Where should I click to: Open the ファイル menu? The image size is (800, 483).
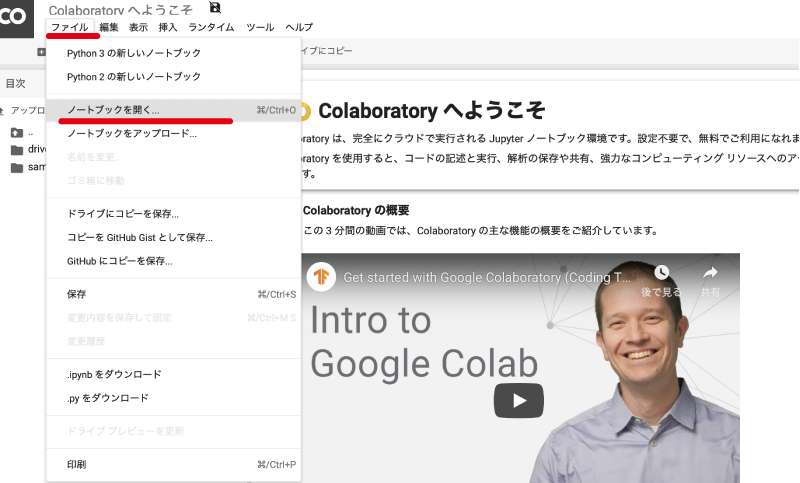tap(70, 27)
